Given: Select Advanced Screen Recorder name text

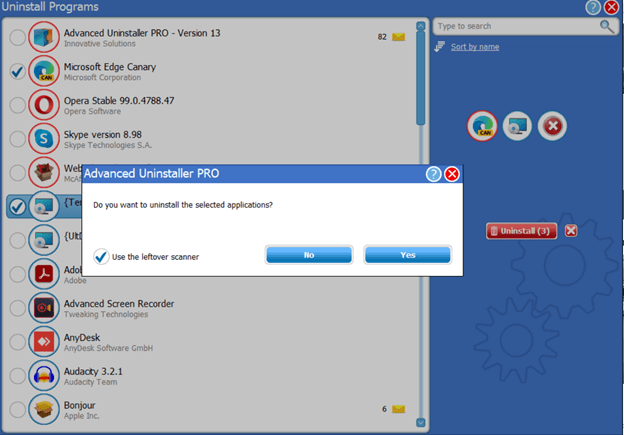Looking at the screenshot, I should coord(119,304).
